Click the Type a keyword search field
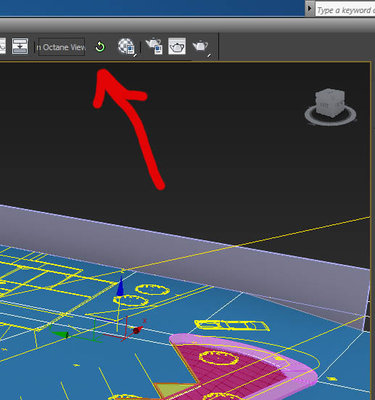375x400 pixels. 345,10
